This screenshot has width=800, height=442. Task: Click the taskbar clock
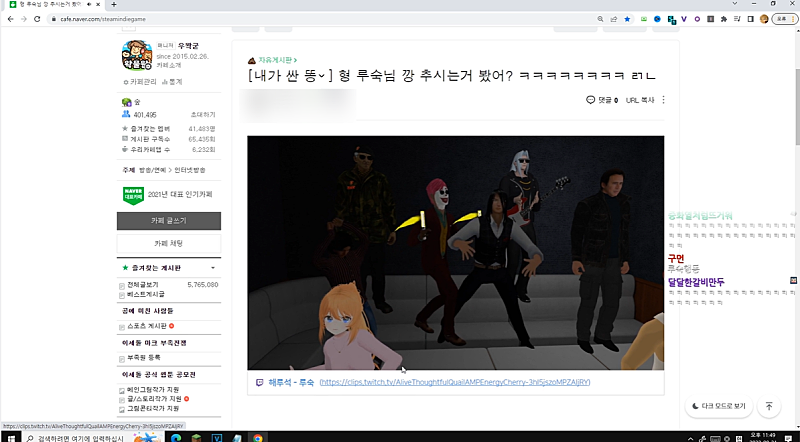tap(761, 438)
